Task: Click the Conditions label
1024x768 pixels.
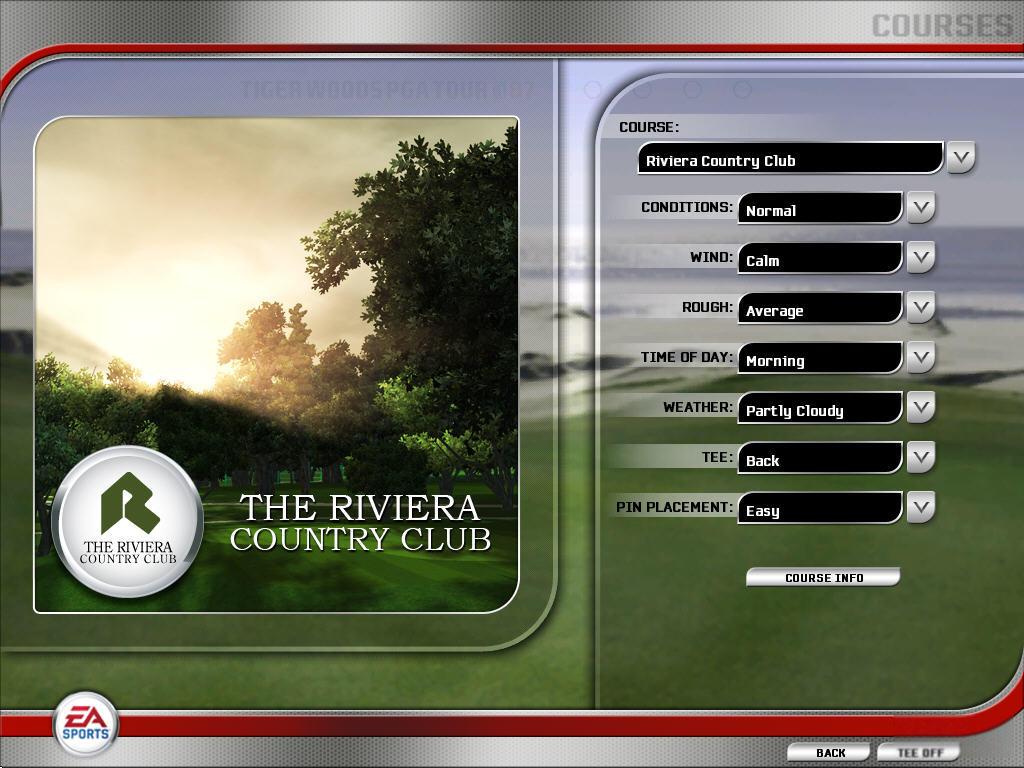Action: [x=687, y=207]
